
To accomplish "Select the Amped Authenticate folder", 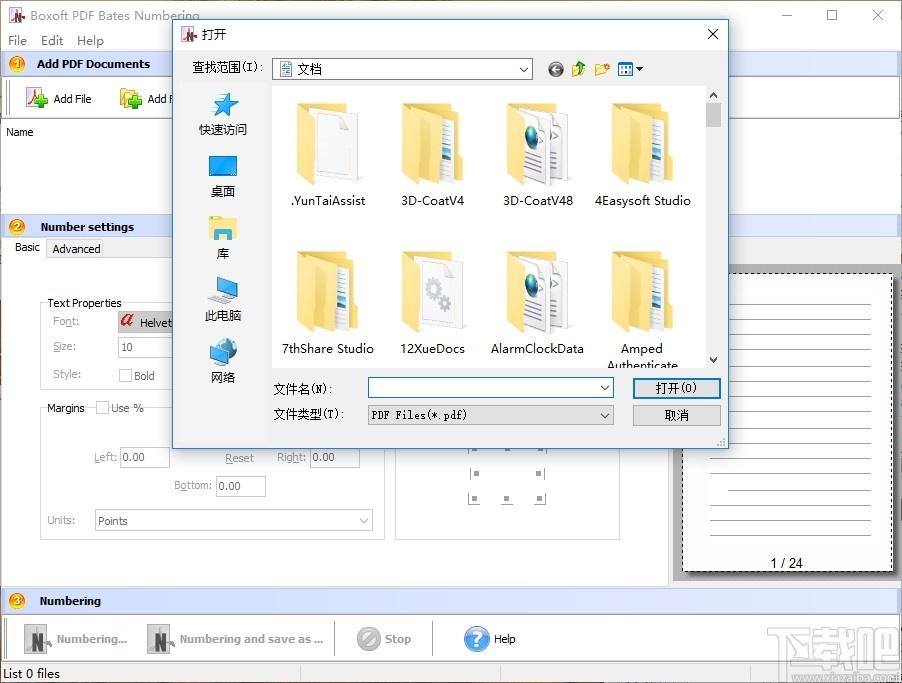I will point(642,308).
